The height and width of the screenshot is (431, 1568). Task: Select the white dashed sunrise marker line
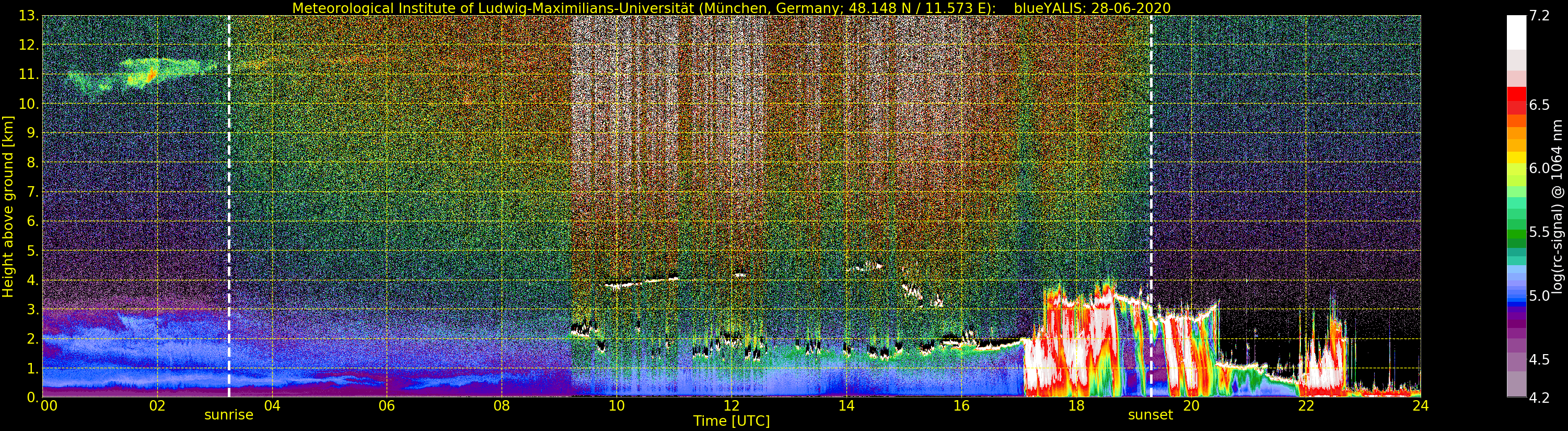coord(229,207)
